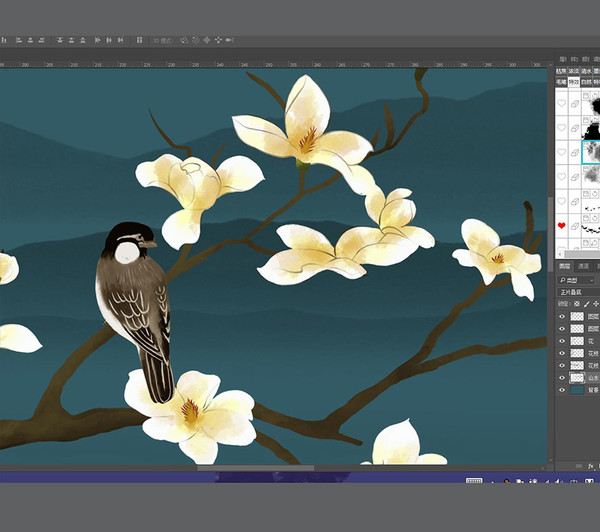Click the auto-align layers icon
Viewport: 600px width, 532px height.
(139, 40)
